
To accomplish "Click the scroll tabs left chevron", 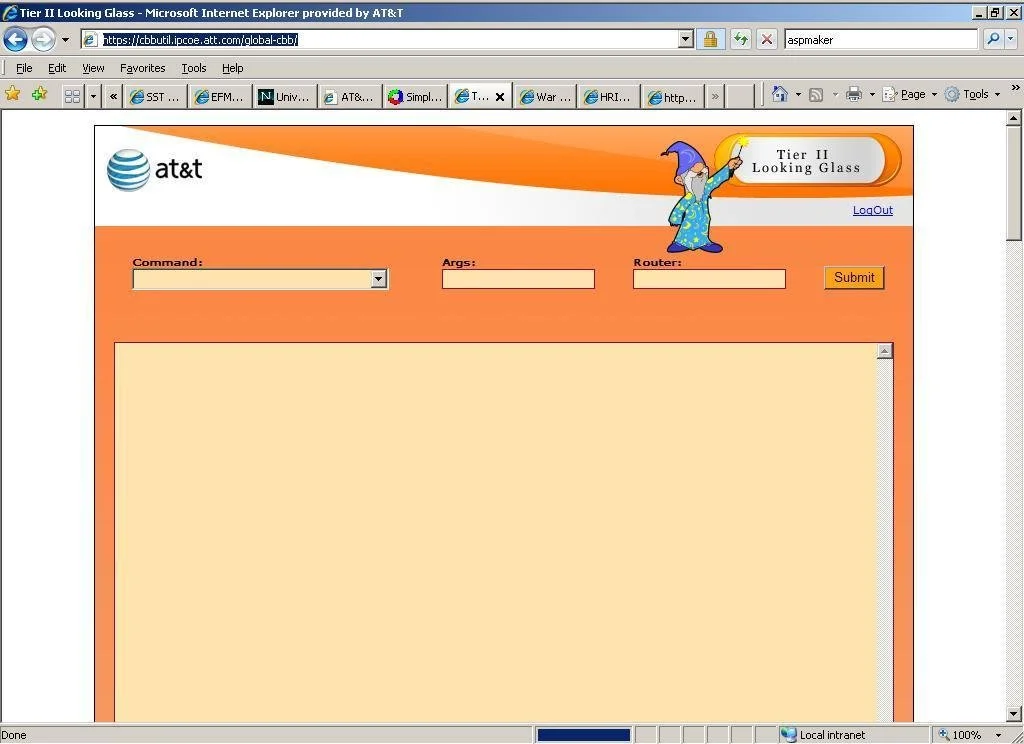I will tap(114, 97).
